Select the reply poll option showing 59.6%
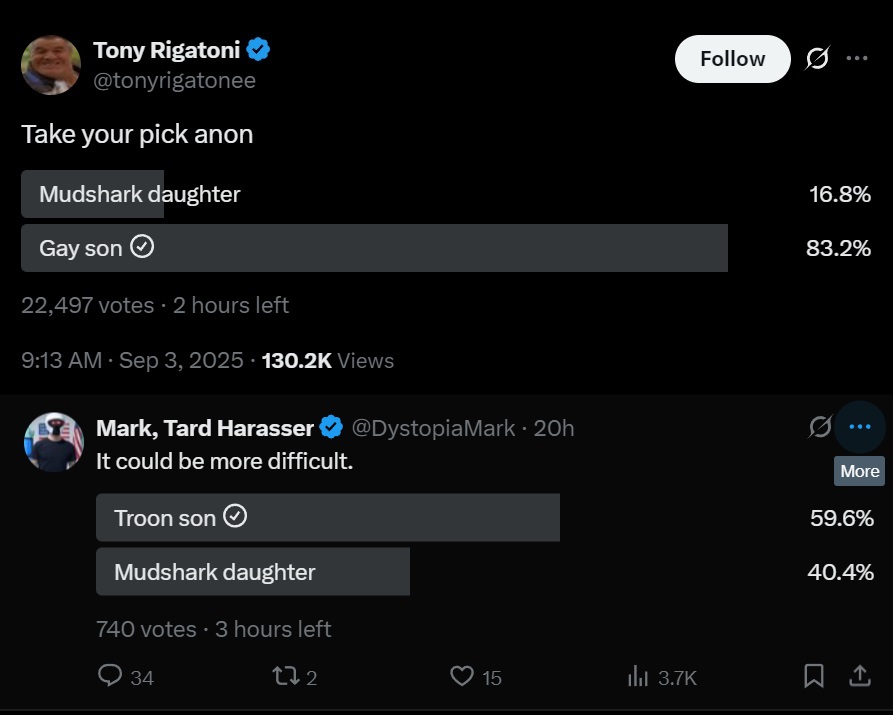Screen dimensions: 893x715 [327, 518]
